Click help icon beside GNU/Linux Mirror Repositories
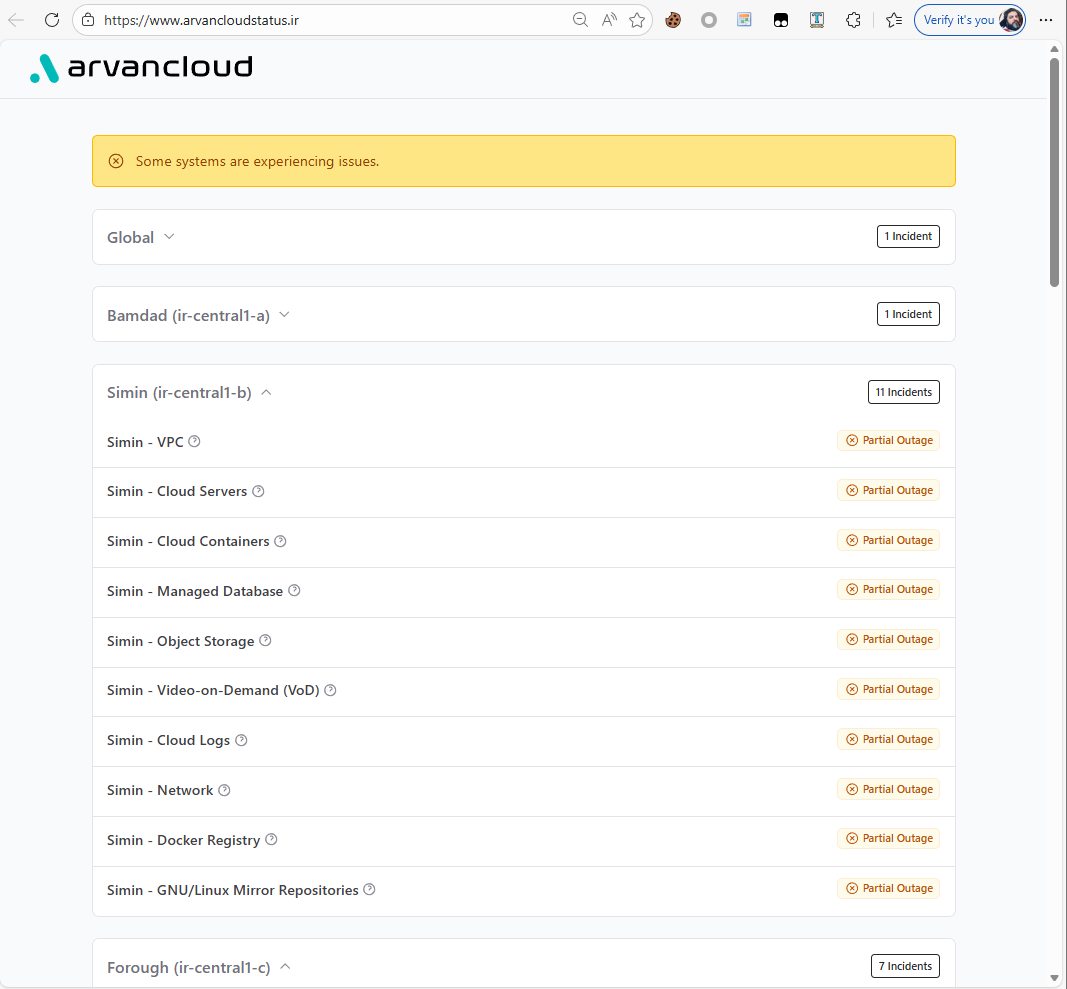Screen dimensions: 1067x989 click(x=369, y=889)
